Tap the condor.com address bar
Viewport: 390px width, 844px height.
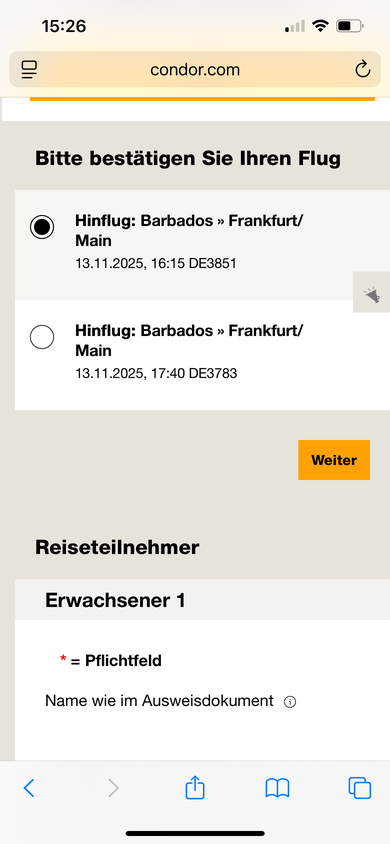pyautogui.click(x=195, y=69)
